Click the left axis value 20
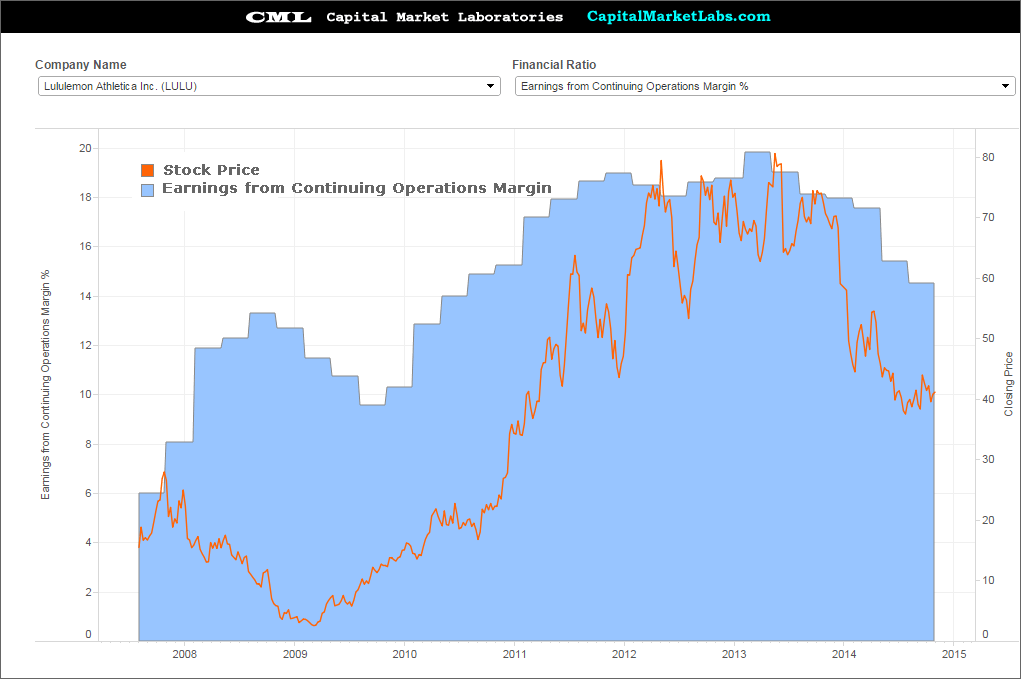 (x=85, y=148)
